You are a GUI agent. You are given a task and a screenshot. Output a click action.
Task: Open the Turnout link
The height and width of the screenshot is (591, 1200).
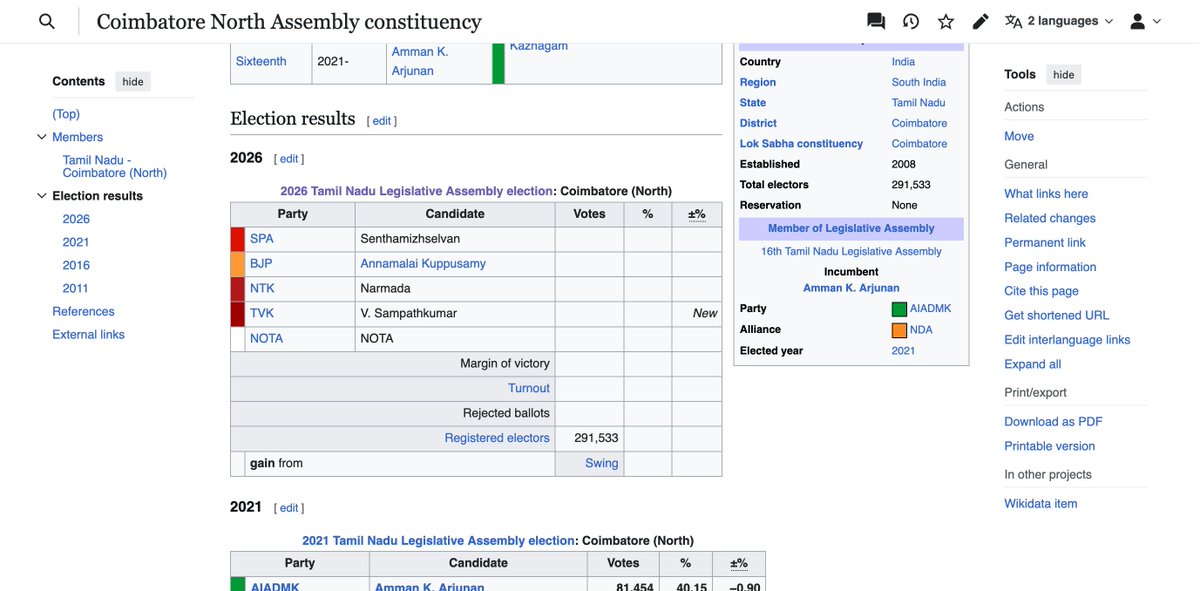tap(529, 388)
